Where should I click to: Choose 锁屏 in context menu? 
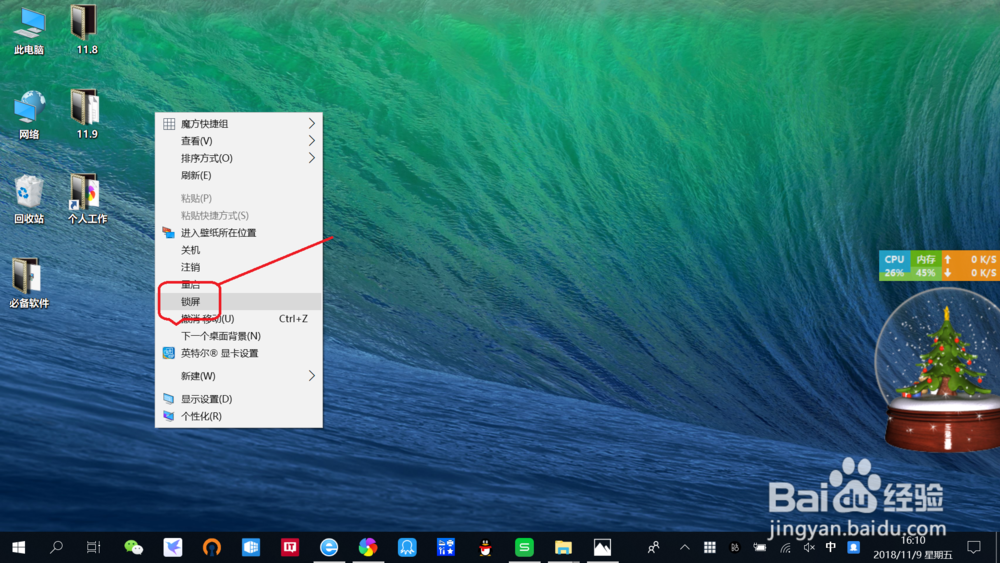[239, 302]
